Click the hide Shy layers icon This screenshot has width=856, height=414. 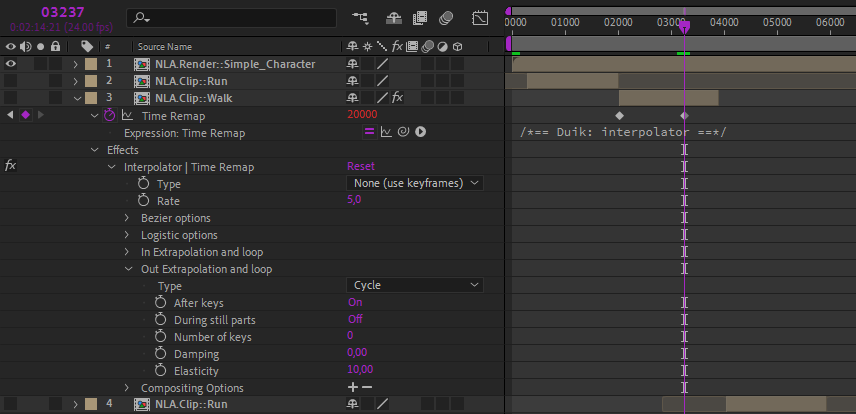point(394,18)
